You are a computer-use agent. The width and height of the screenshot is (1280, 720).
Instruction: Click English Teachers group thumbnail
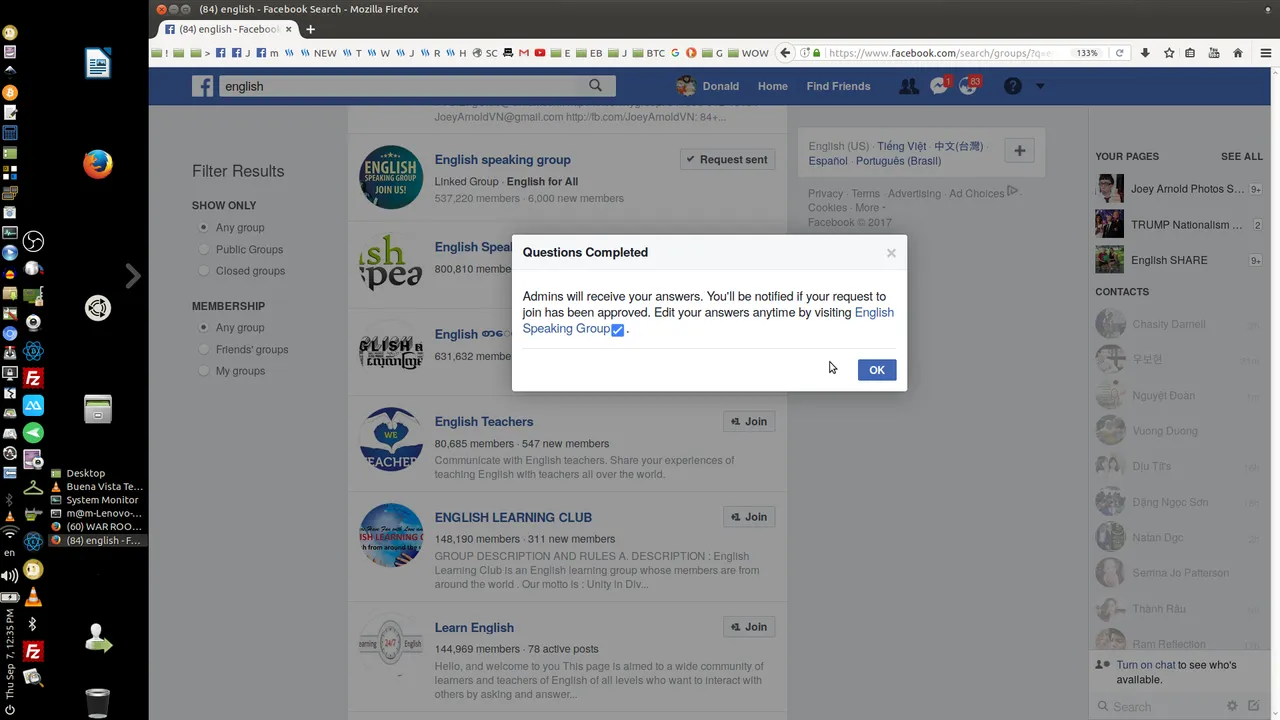tap(391, 439)
